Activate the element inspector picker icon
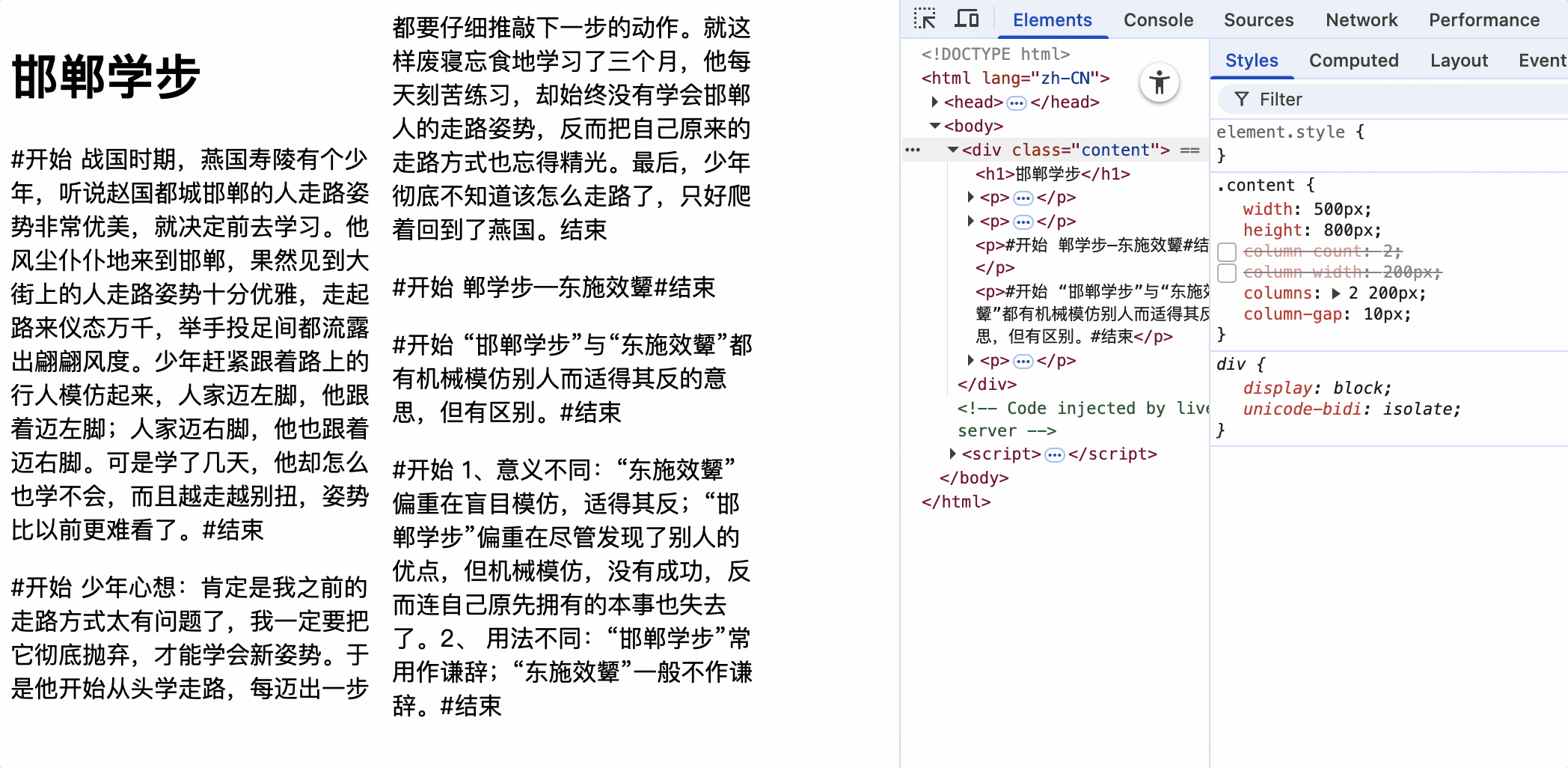This screenshot has width=1568, height=768. (925, 19)
